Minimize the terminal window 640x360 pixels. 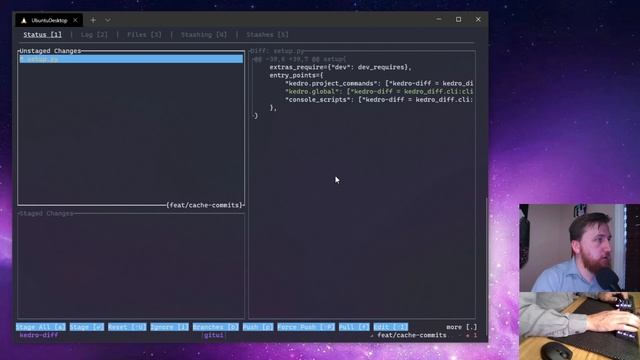coord(439,19)
